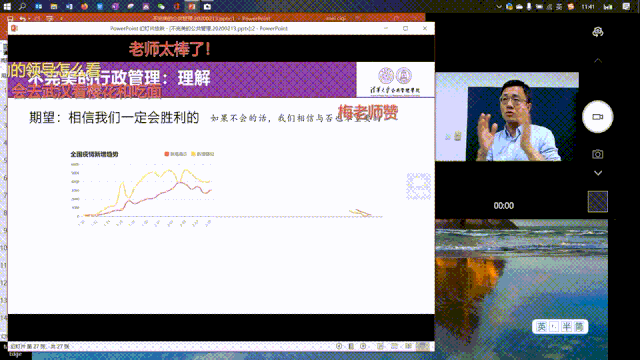
Task: Open the system clock showing 11:41
Action: click(588, 7)
